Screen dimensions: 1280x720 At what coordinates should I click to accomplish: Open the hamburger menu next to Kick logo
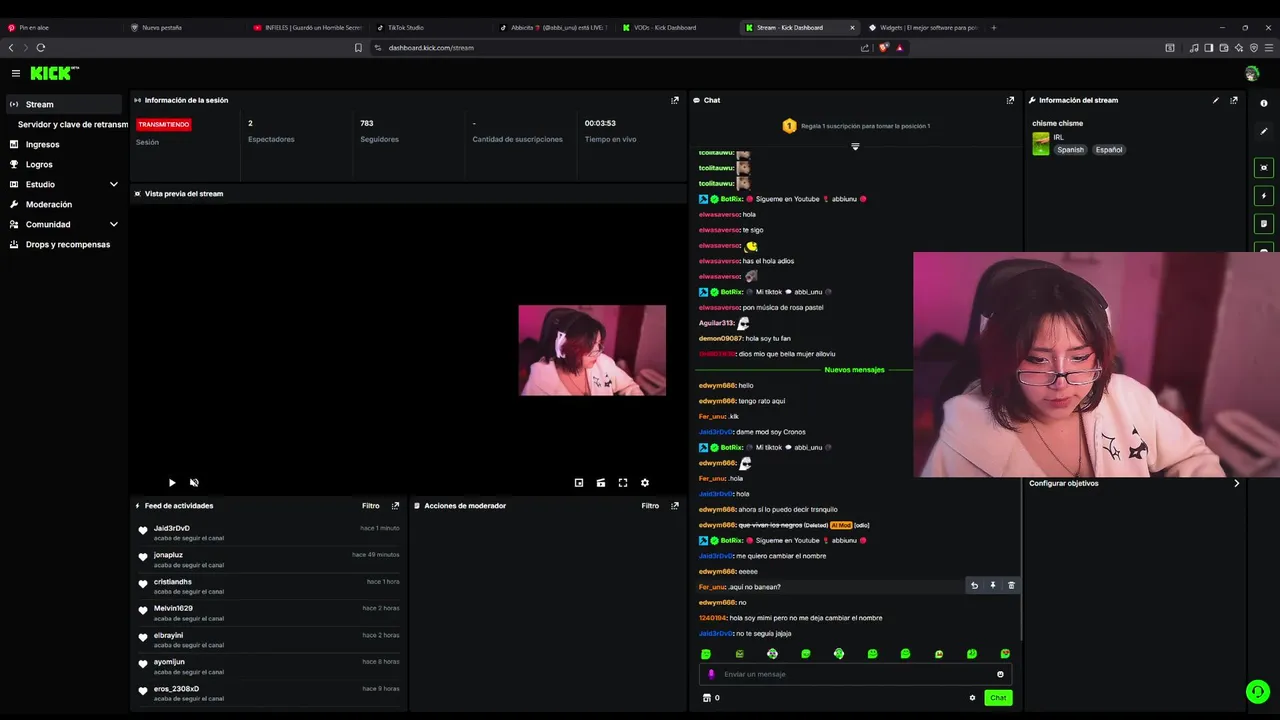[16, 73]
